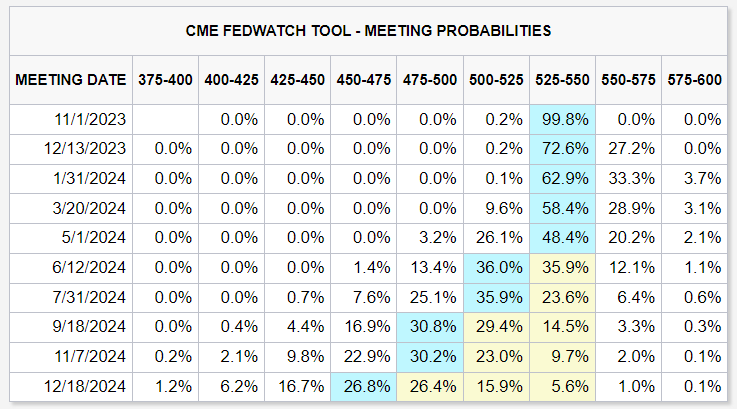Click the 48.4% highlighted cell
This screenshot has width=737, height=409.
pos(562,237)
